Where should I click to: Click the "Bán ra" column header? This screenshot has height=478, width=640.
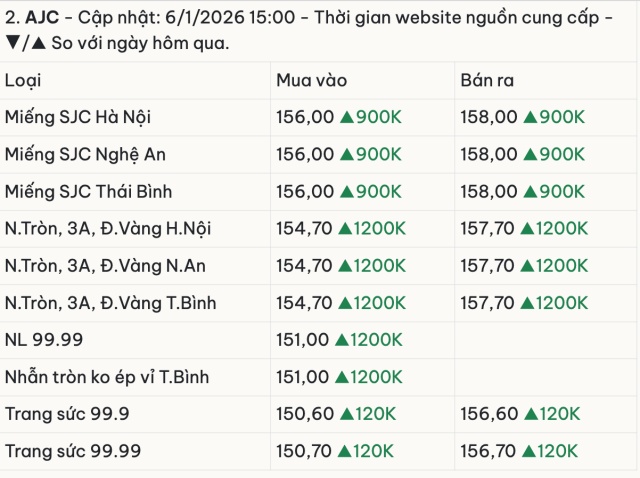(x=487, y=81)
